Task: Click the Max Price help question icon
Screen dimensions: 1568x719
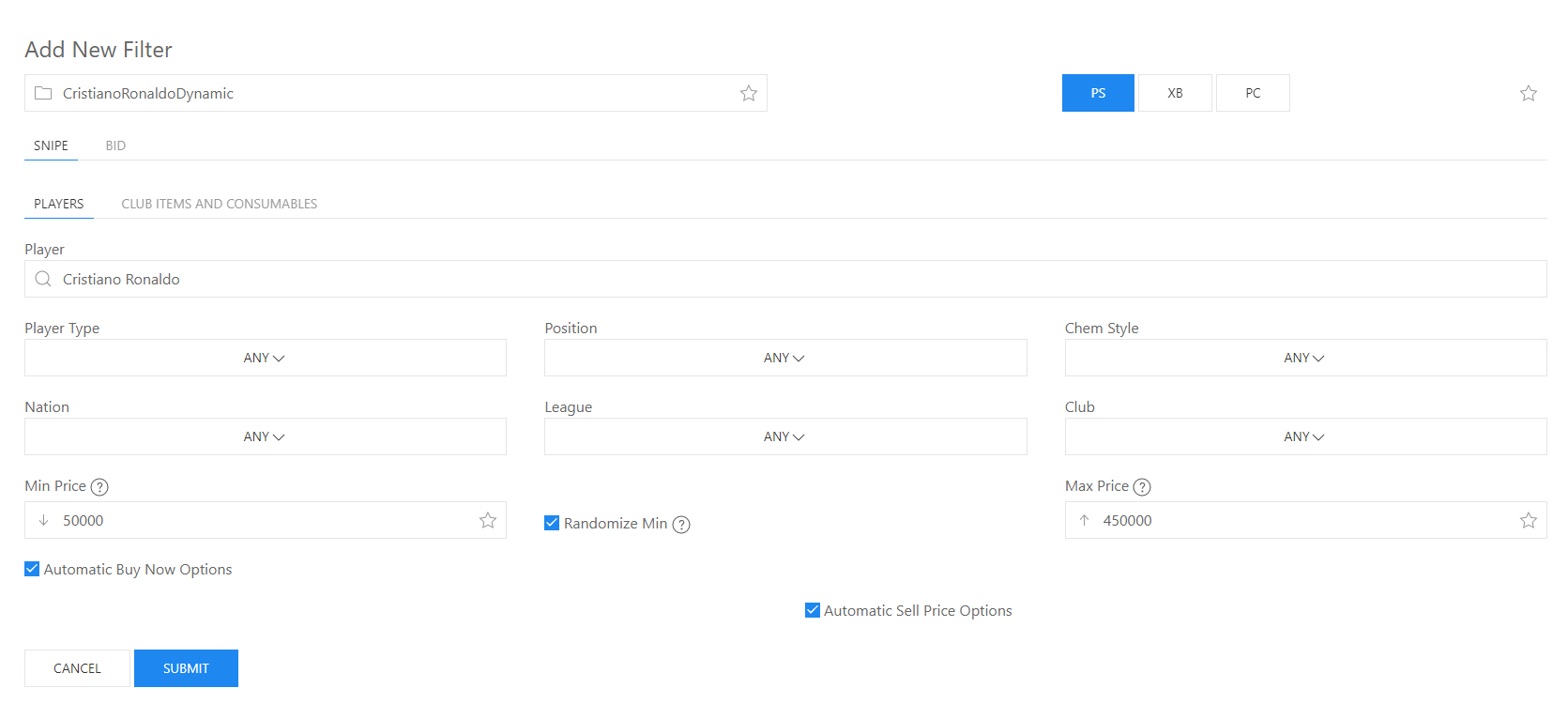Action: pos(1142,487)
